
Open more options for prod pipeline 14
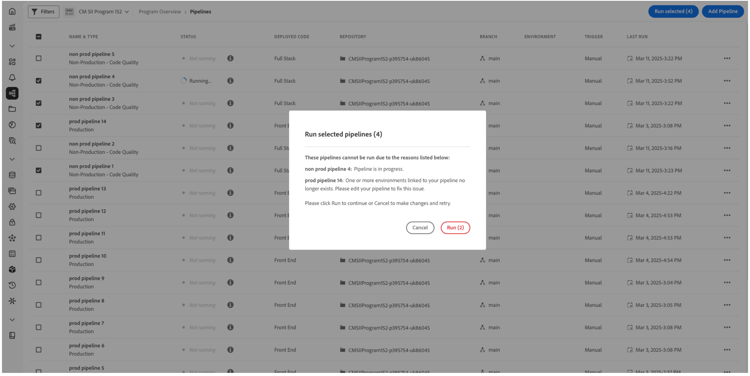tap(727, 126)
